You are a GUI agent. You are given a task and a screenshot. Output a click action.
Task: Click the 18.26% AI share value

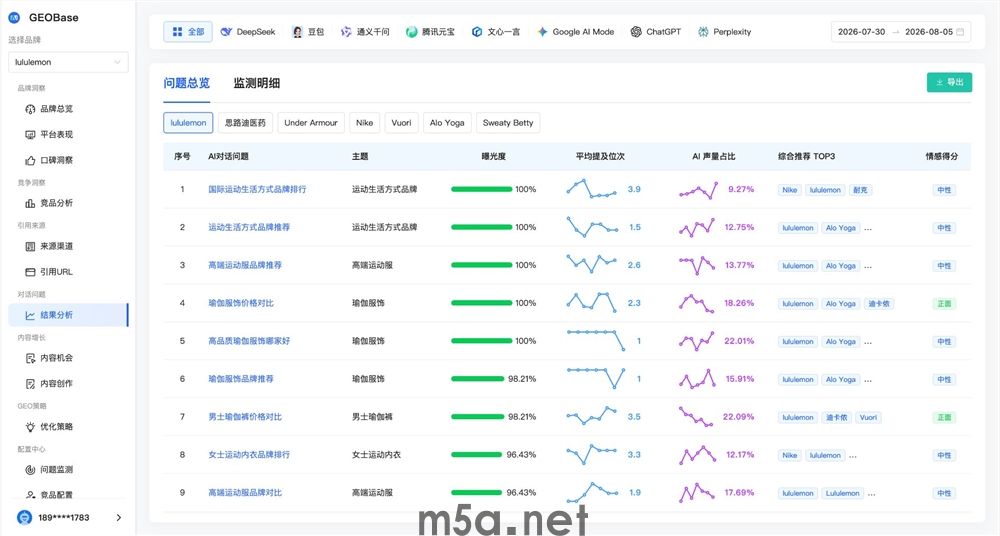[739, 303]
